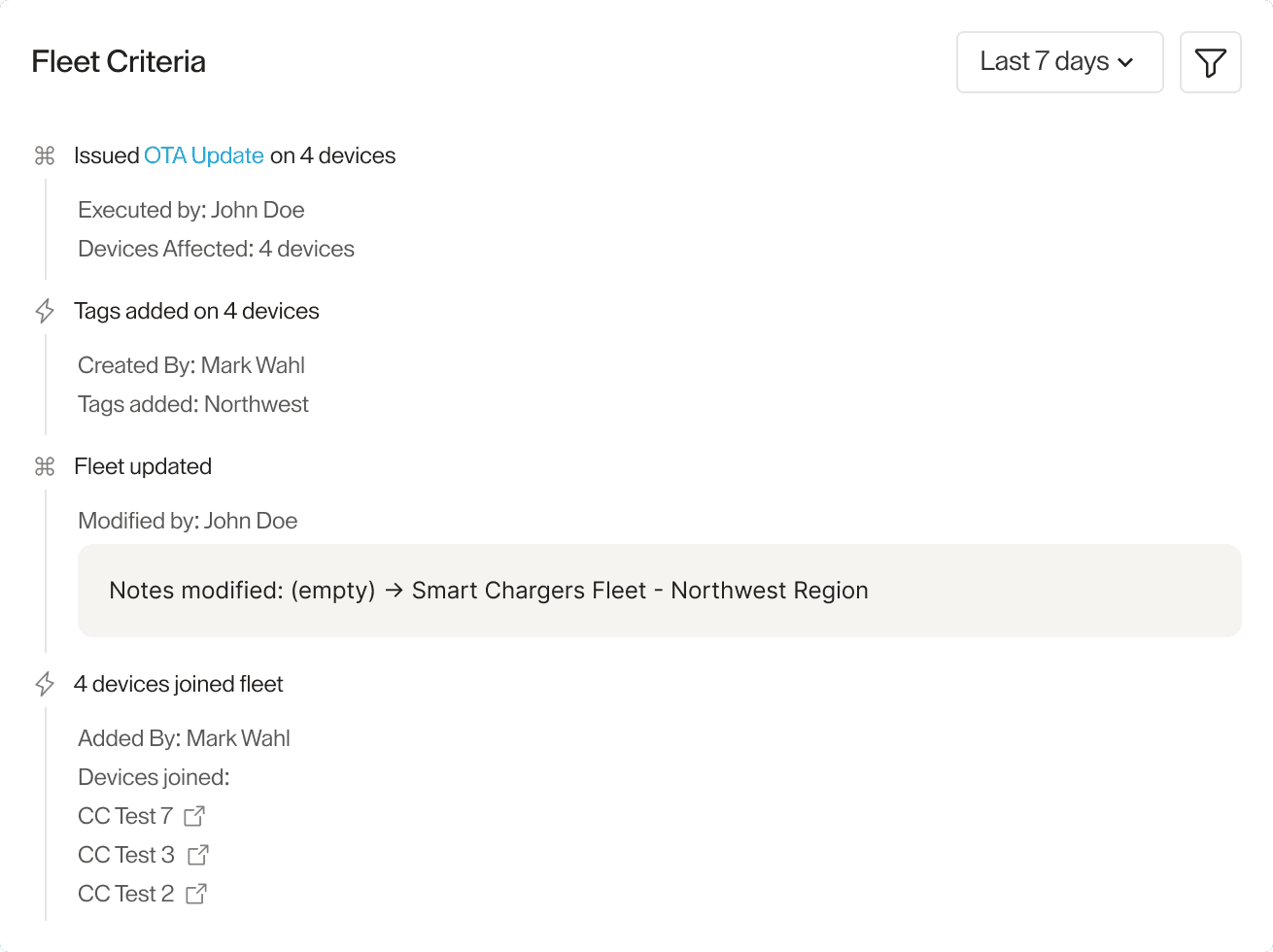
Task: Select the CC Test 2 device name
Action: 126,894
